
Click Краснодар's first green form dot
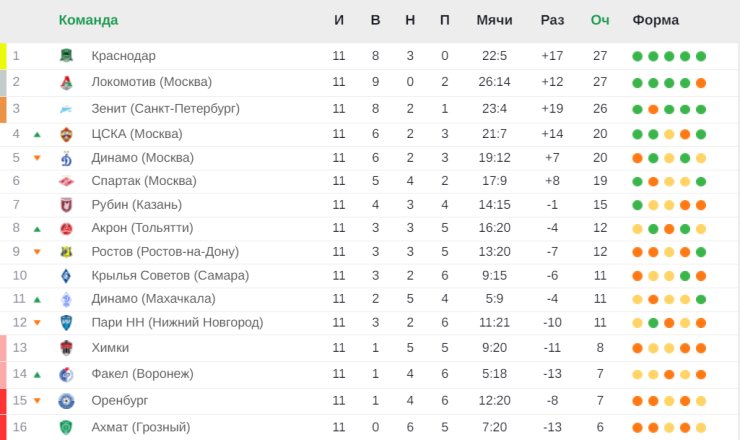(637, 56)
